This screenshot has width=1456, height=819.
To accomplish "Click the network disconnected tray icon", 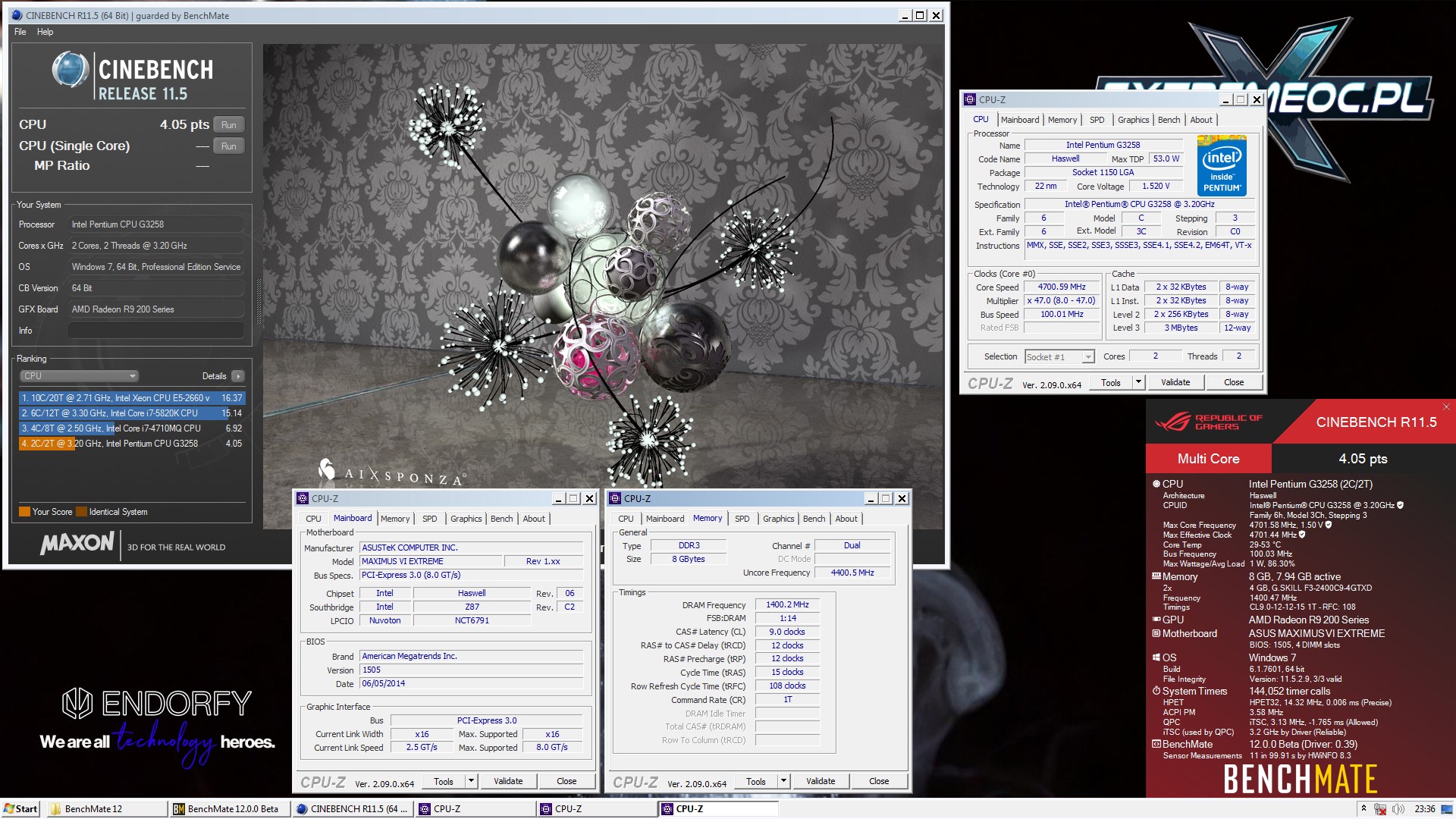I will [1380, 809].
